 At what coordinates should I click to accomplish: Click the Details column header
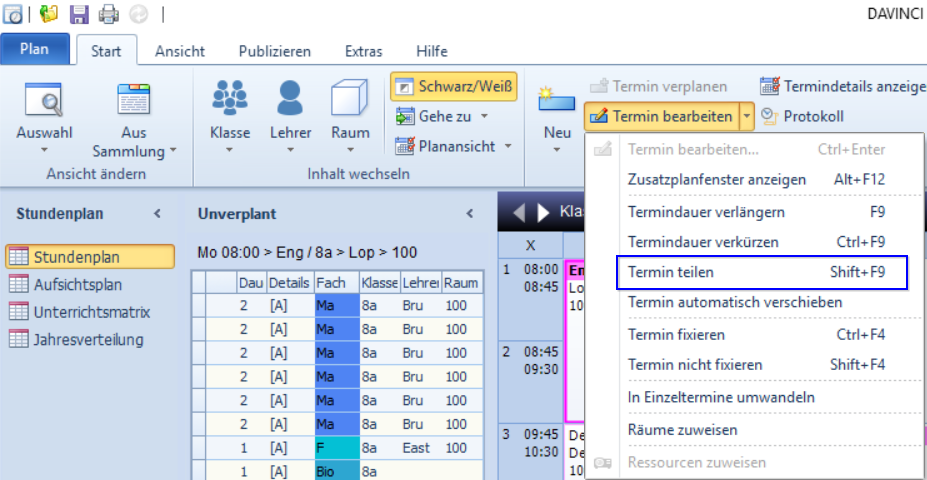[x=290, y=283]
